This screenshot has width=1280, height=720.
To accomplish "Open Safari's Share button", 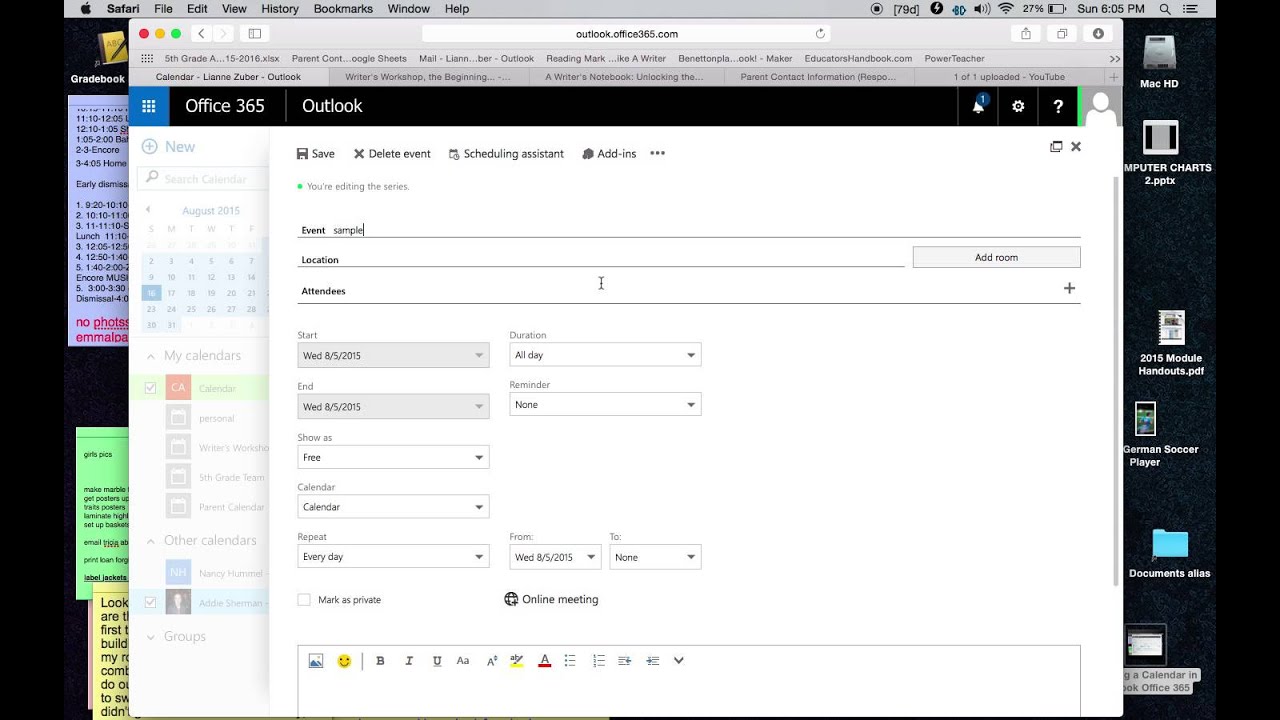I will pyautogui.click(x=1026, y=34).
